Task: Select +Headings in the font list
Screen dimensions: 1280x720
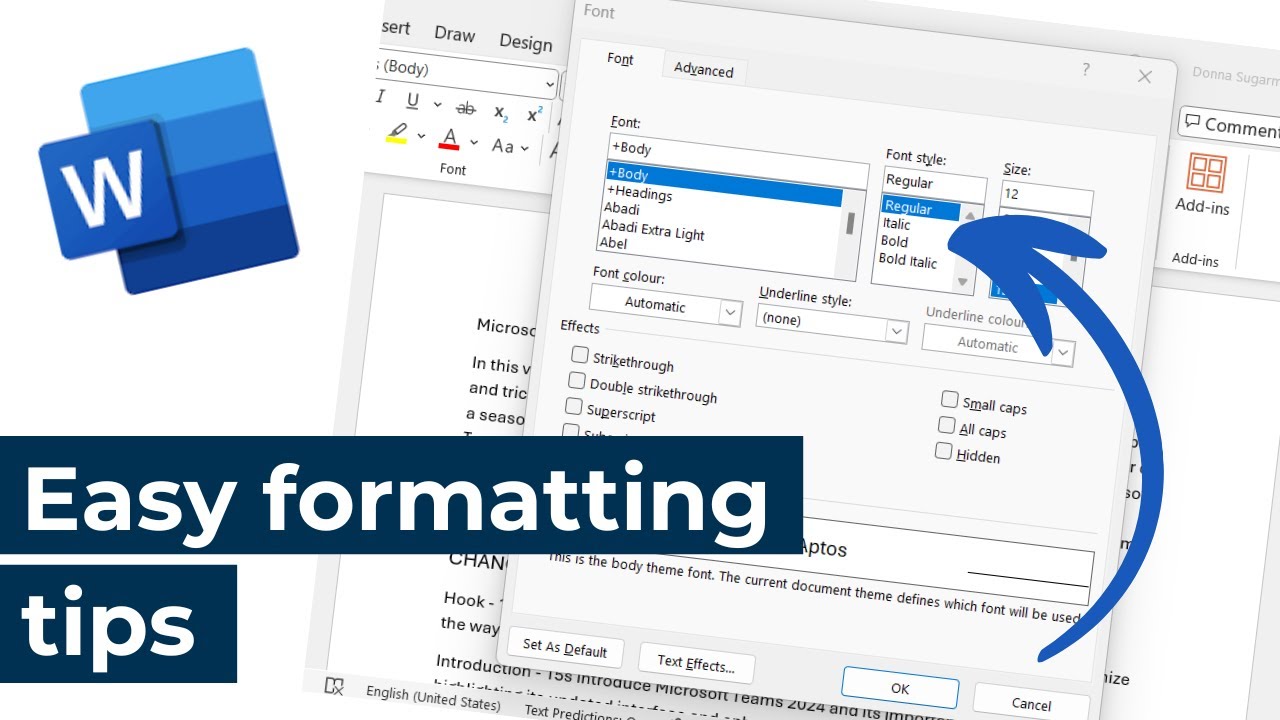Action: coord(639,193)
